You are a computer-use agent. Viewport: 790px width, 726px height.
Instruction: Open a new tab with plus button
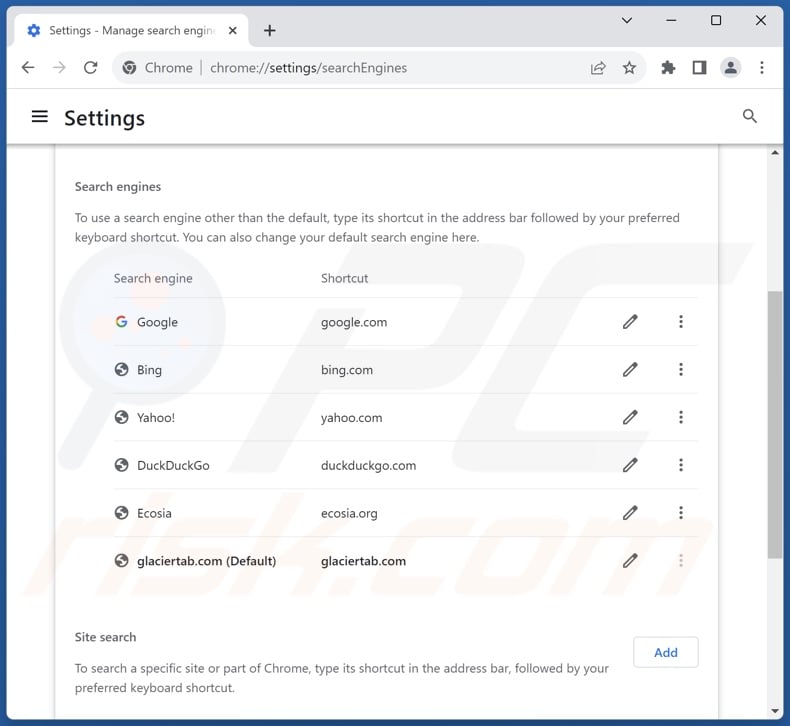pos(269,30)
